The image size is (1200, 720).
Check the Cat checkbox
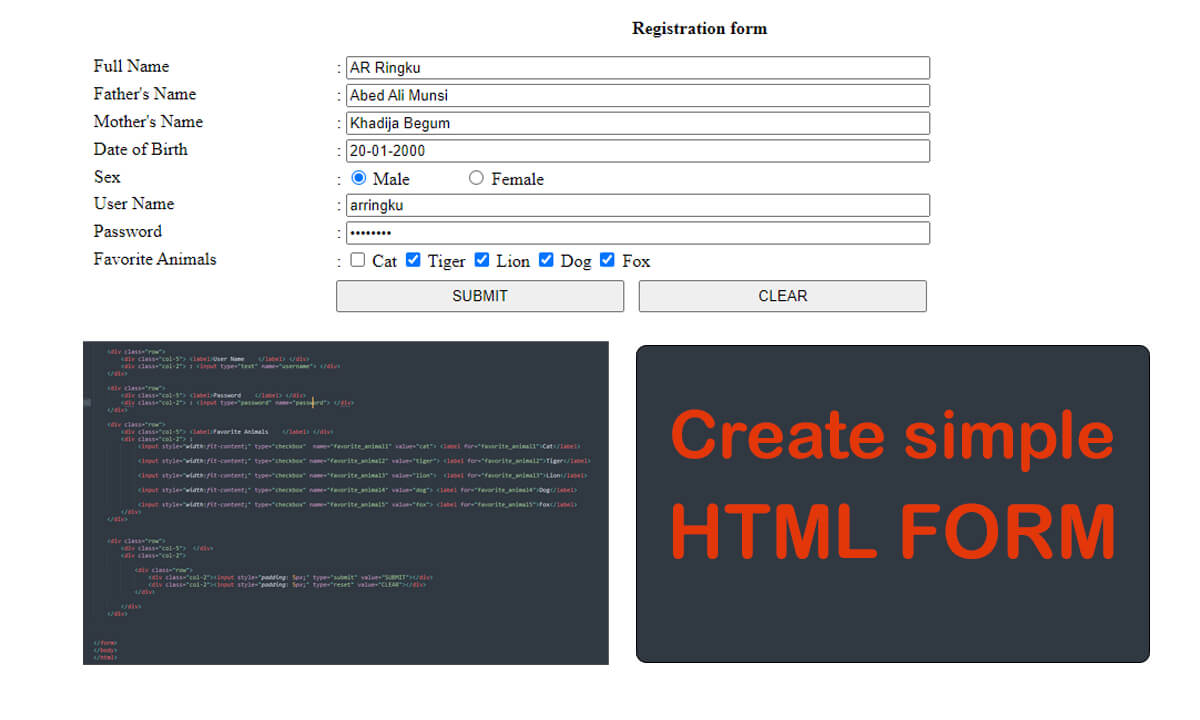[x=357, y=260]
